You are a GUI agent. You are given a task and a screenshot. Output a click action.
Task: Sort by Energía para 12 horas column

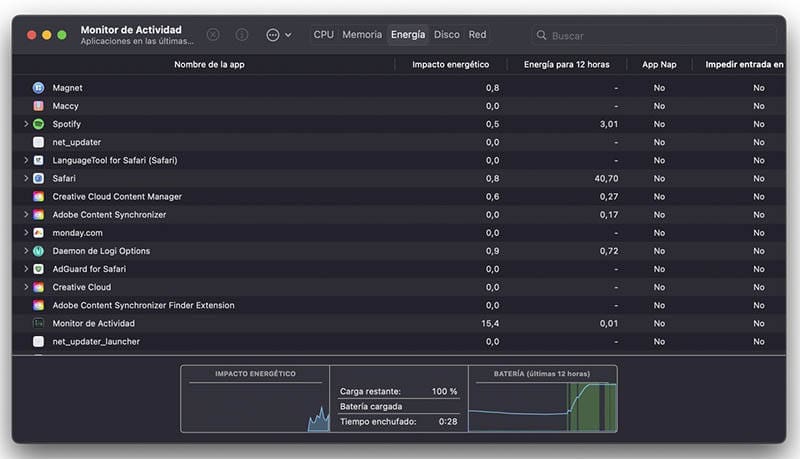565,64
